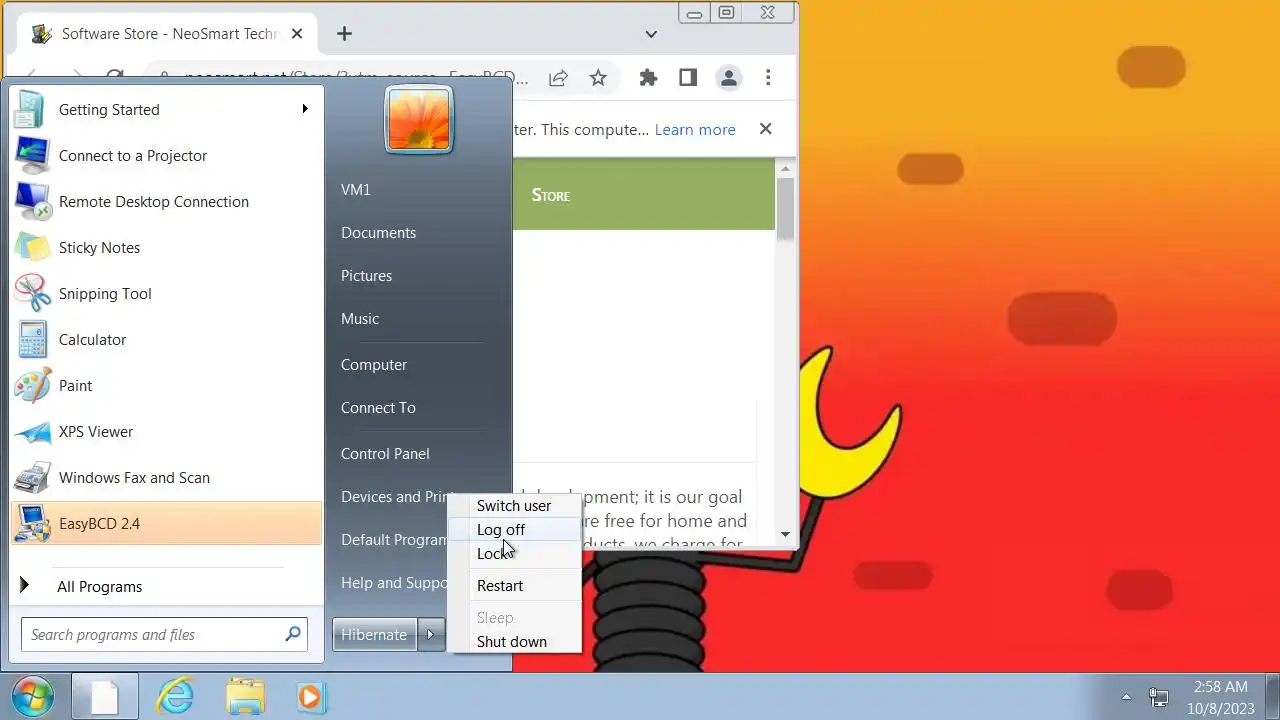
Task: Click the search magnifier icon
Action: [293, 633]
